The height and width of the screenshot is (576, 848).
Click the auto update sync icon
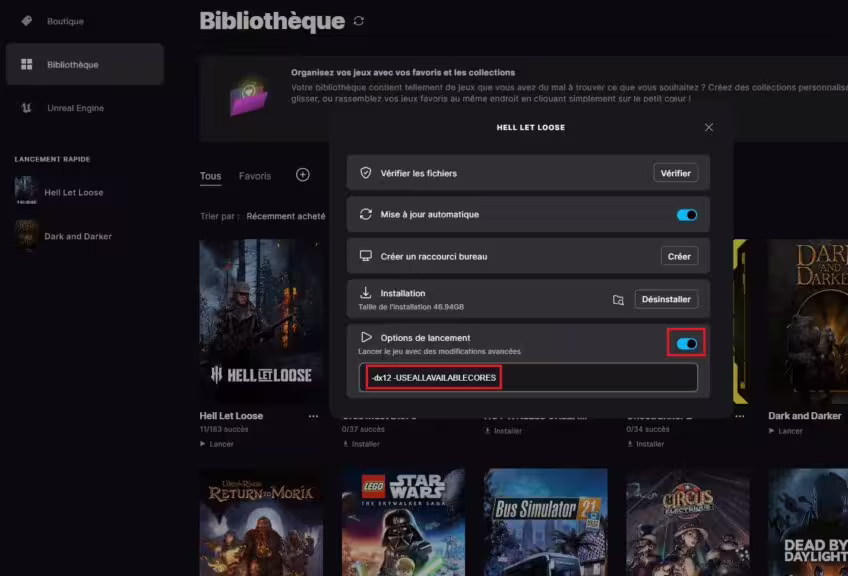click(366, 214)
